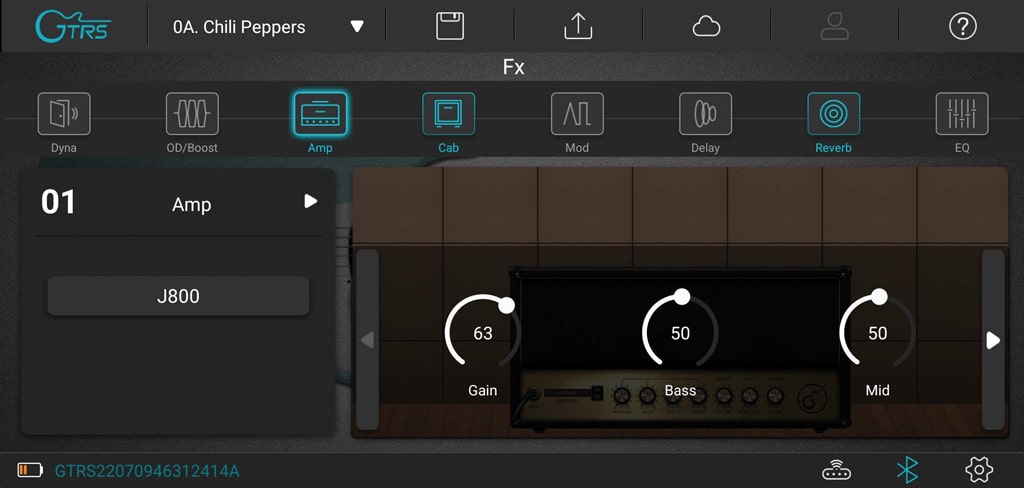Viewport: 1024px width, 488px height.
Task: Open the EQ module
Action: coord(962,114)
